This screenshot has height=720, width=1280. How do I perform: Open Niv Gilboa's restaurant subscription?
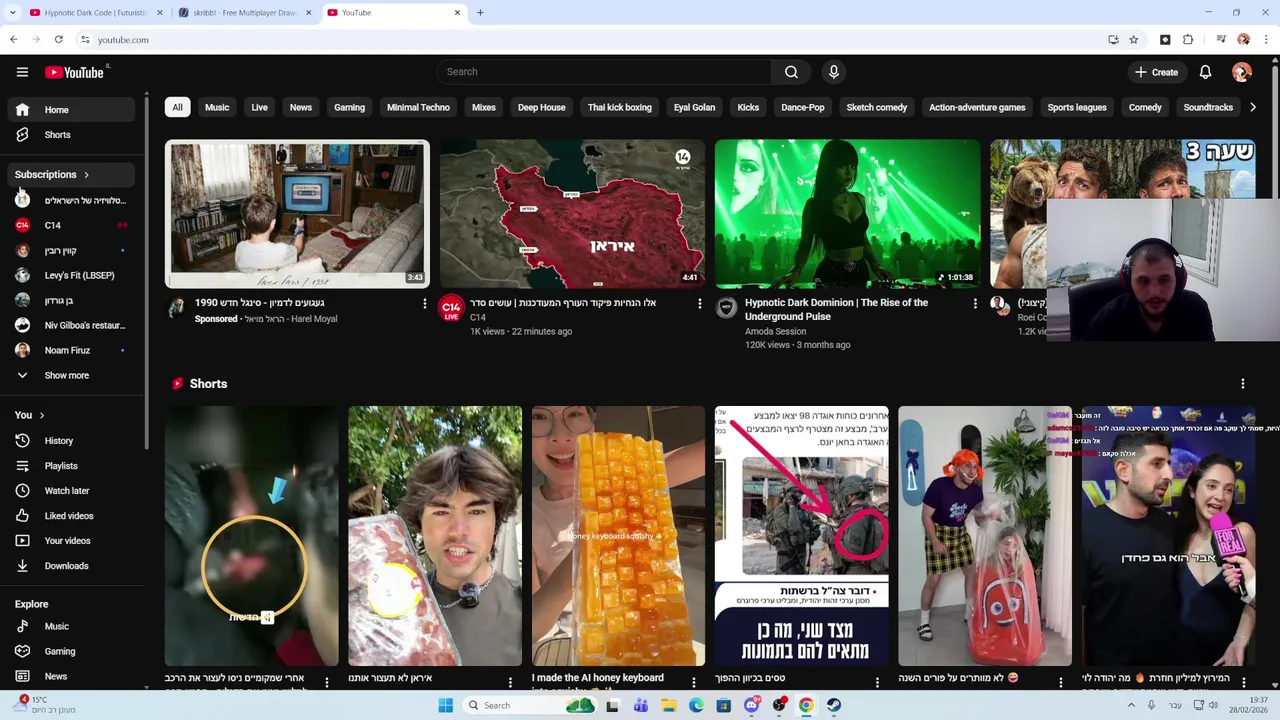click(71, 326)
